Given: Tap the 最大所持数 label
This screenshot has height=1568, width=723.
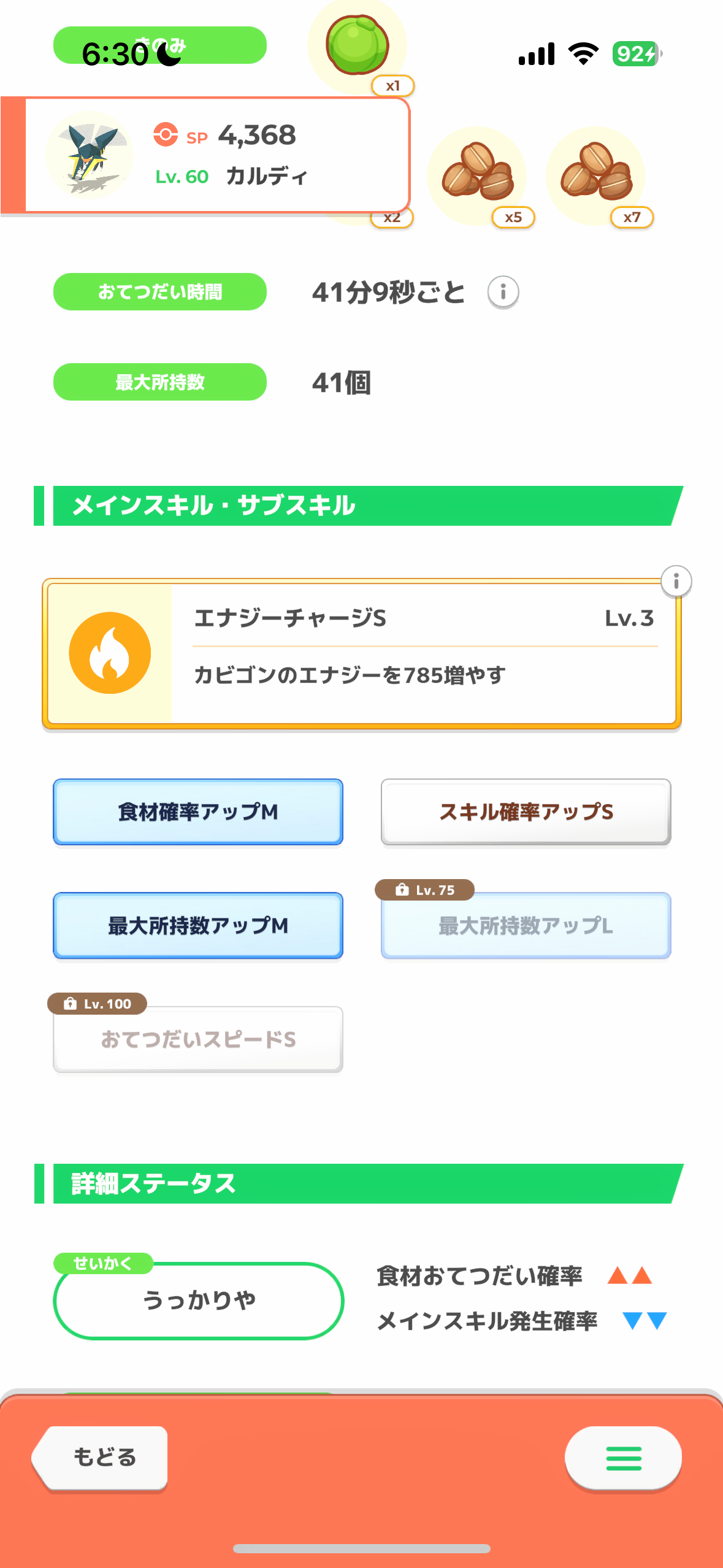Looking at the screenshot, I should tap(160, 382).
